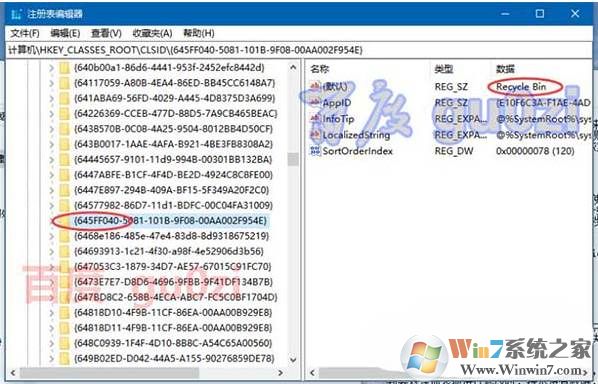Expand the {643B0017-1AAE-4AFA-B921-4BE3FB8308A2} key
Screen dimensions: 598x384
click(x=51, y=145)
